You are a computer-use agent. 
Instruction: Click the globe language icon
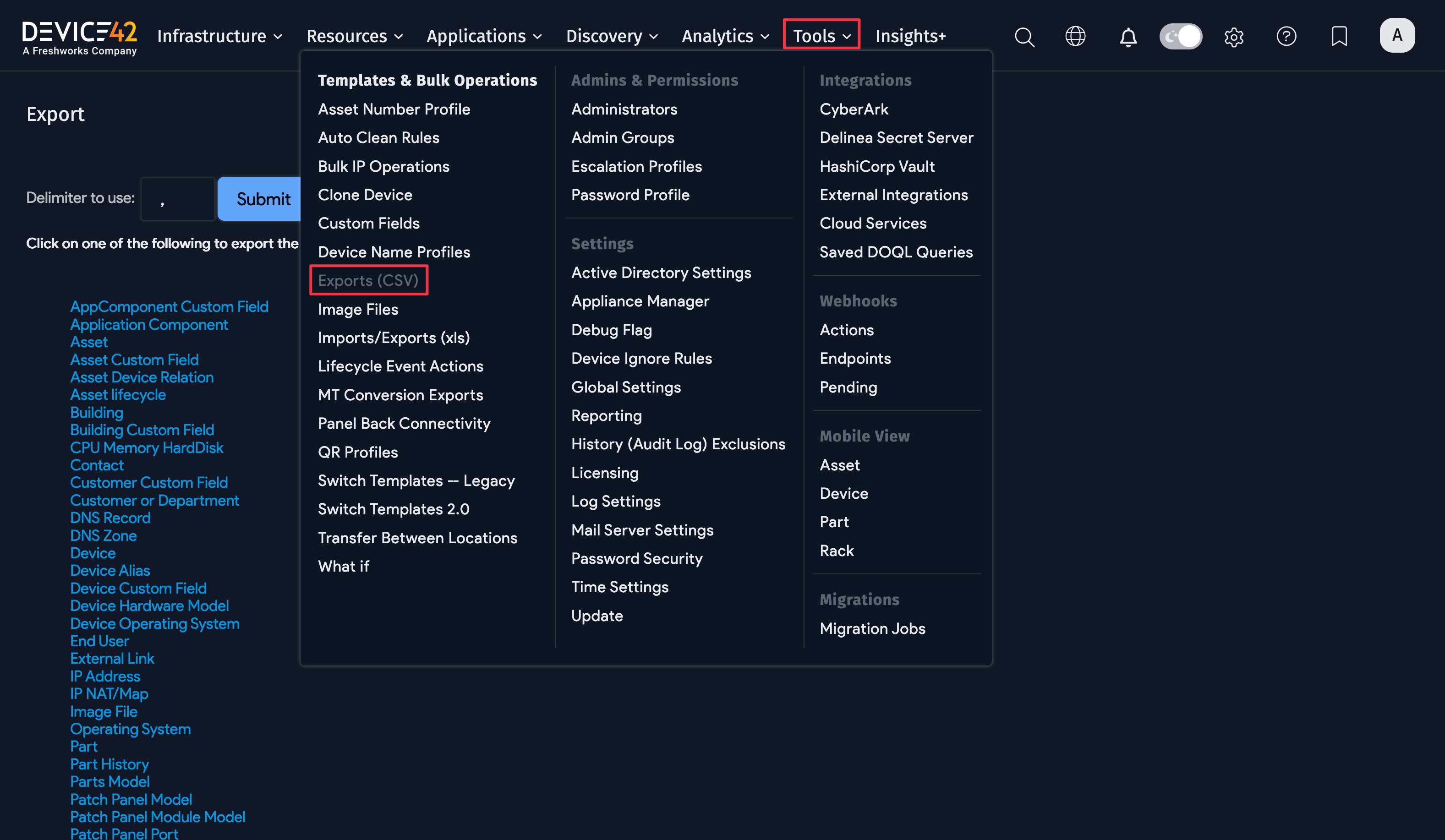point(1075,36)
